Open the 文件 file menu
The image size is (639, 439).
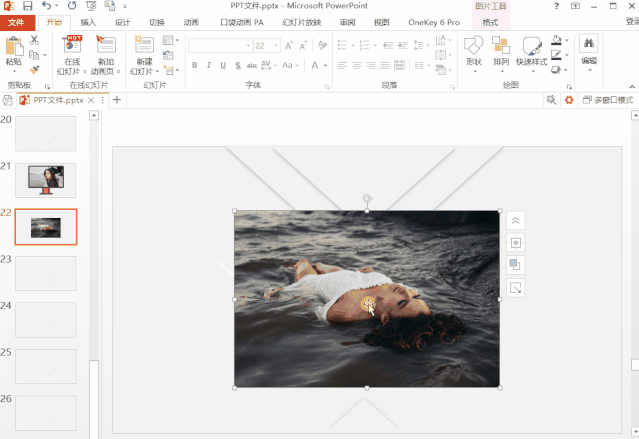pyautogui.click(x=17, y=22)
